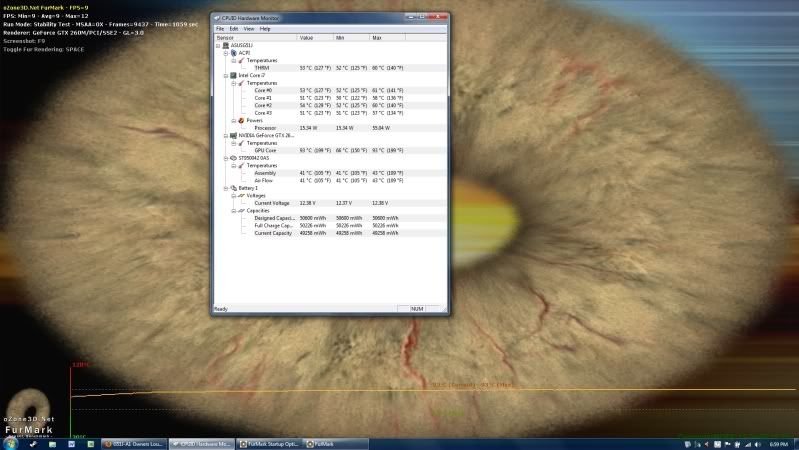This screenshot has width=799, height=450.
Task: Click the ACPI device icon
Action: tap(233, 53)
